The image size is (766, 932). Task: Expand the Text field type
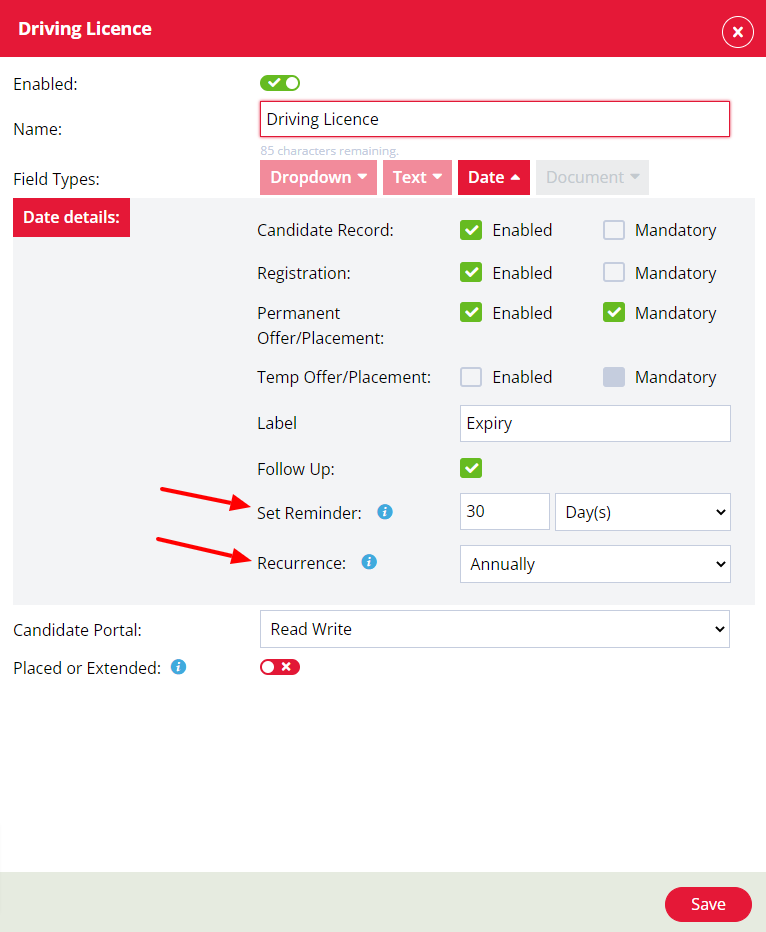[x=417, y=177]
